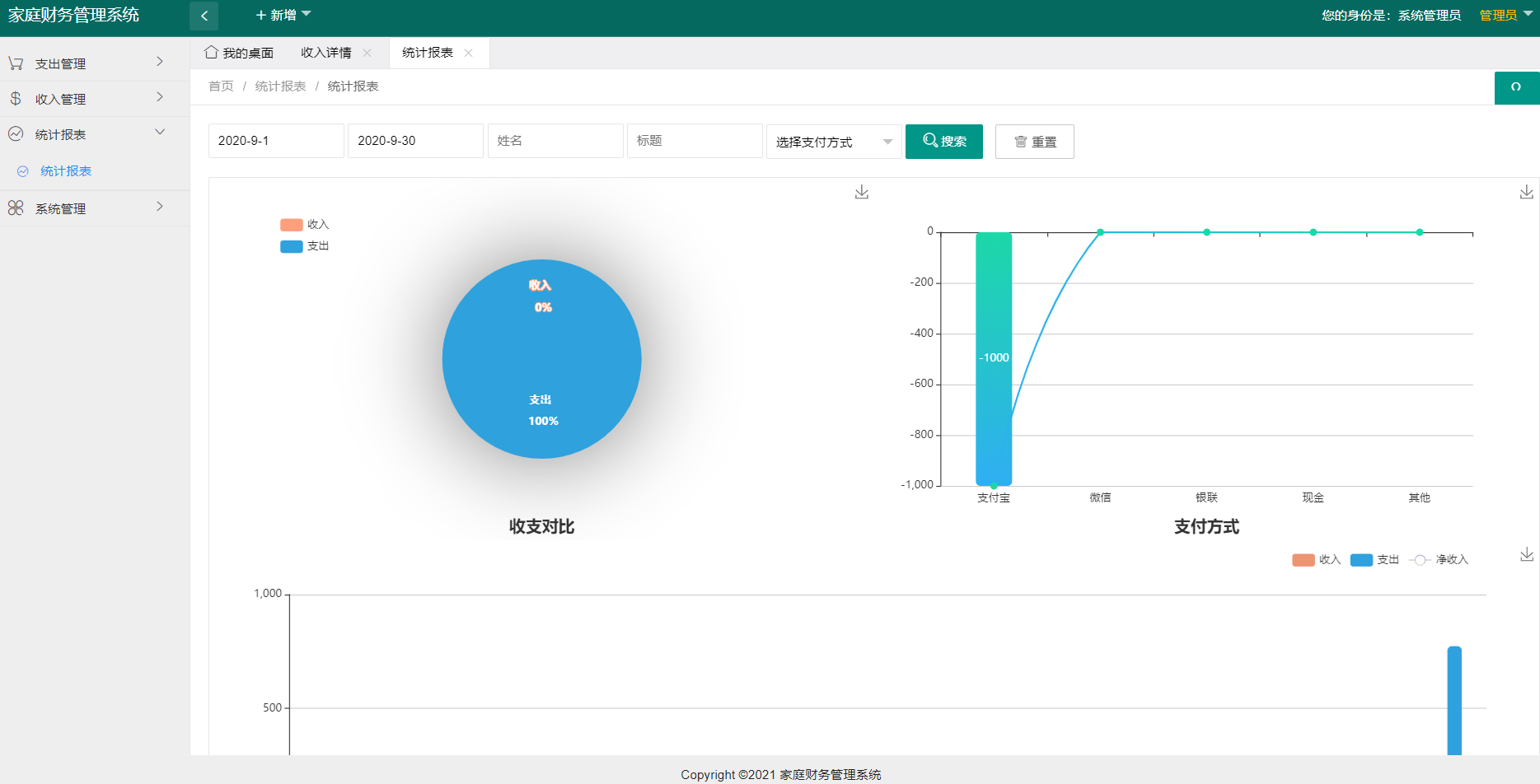Download the pie chart image

tap(862, 192)
